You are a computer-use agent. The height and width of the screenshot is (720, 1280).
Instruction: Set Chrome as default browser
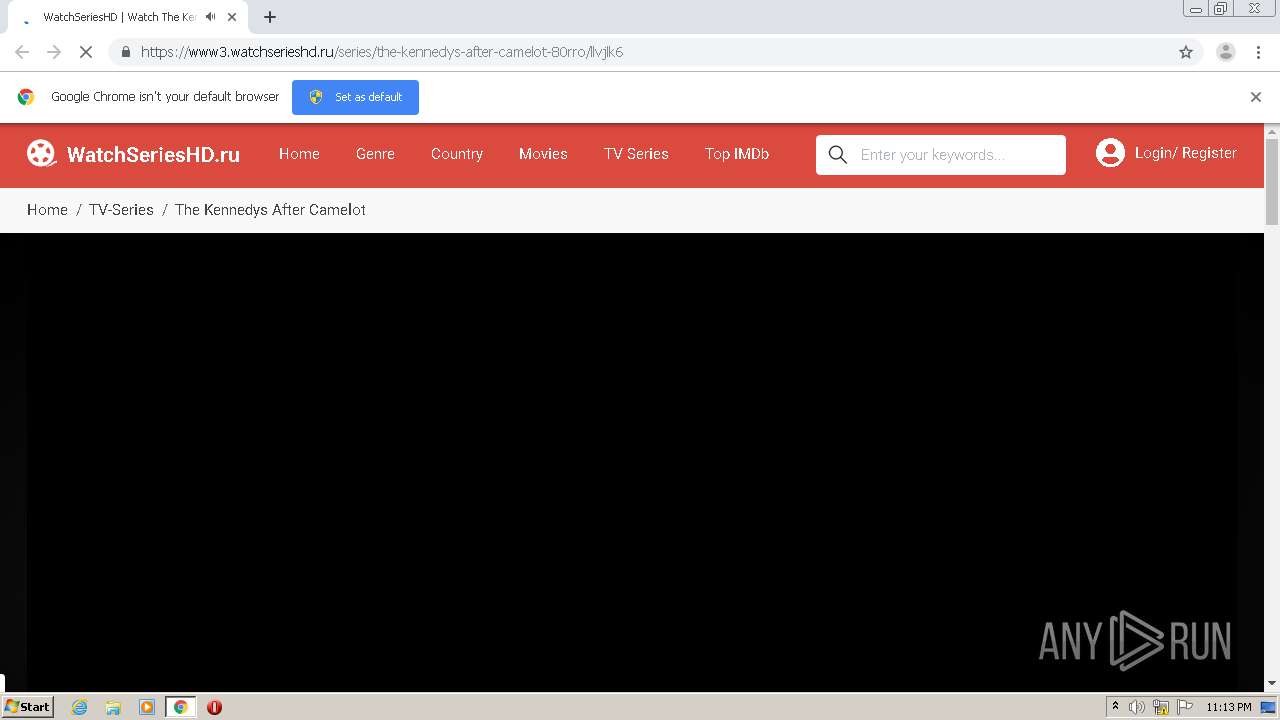[x=355, y=97]
